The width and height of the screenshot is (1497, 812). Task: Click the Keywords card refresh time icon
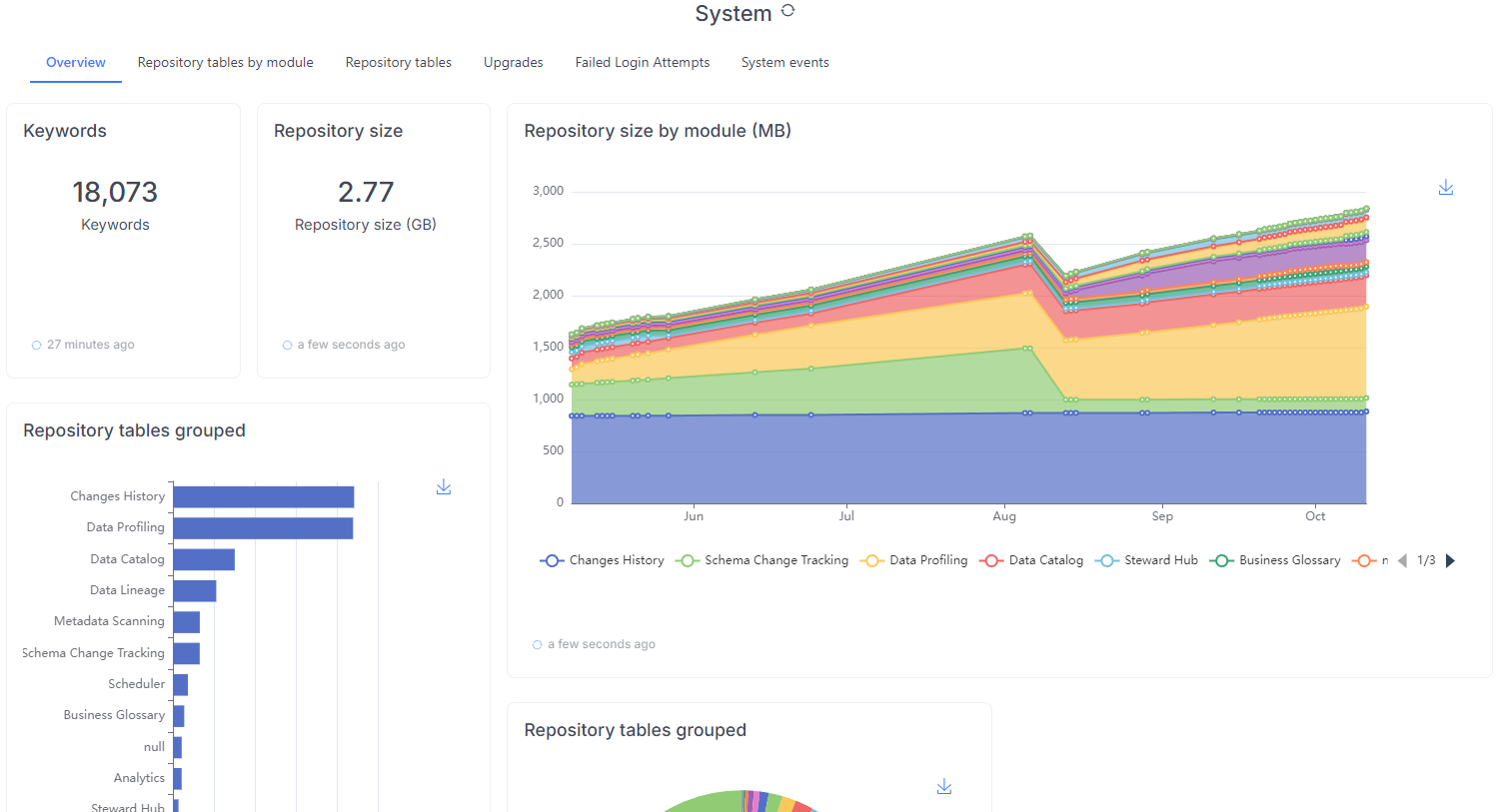point(37,346)
